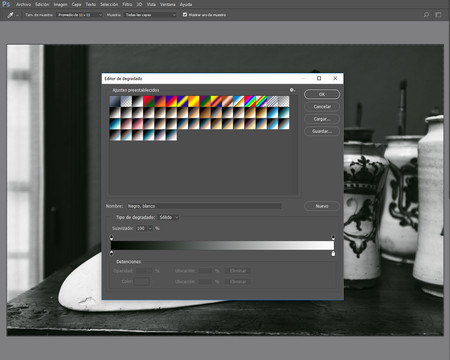Select the white color stop below gradient bar
450x360 pixels.
click(x=333, y=254)
